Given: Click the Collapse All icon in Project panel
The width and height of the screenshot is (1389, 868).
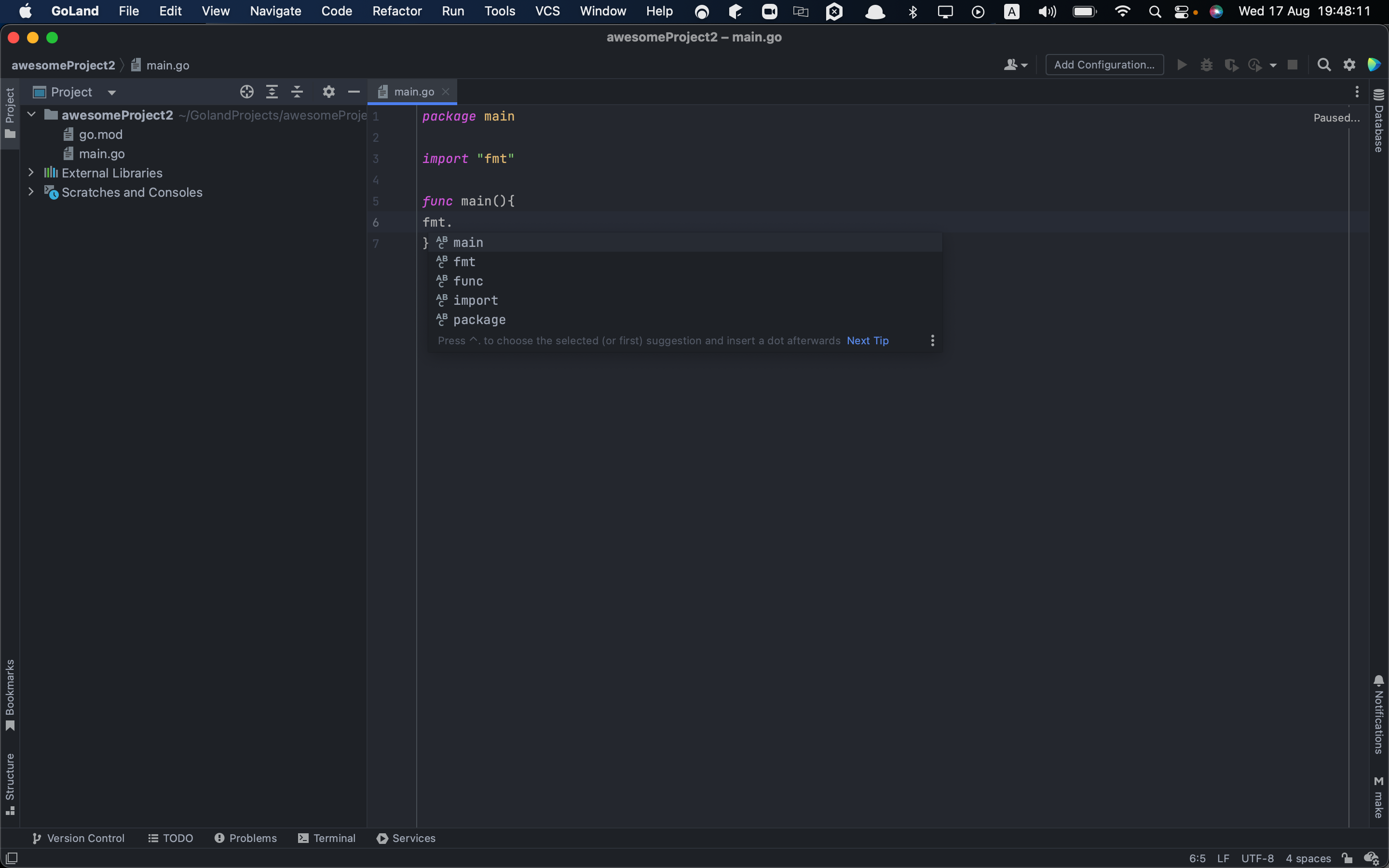Looking at the screenshot, I should click(x=297, y=92).
